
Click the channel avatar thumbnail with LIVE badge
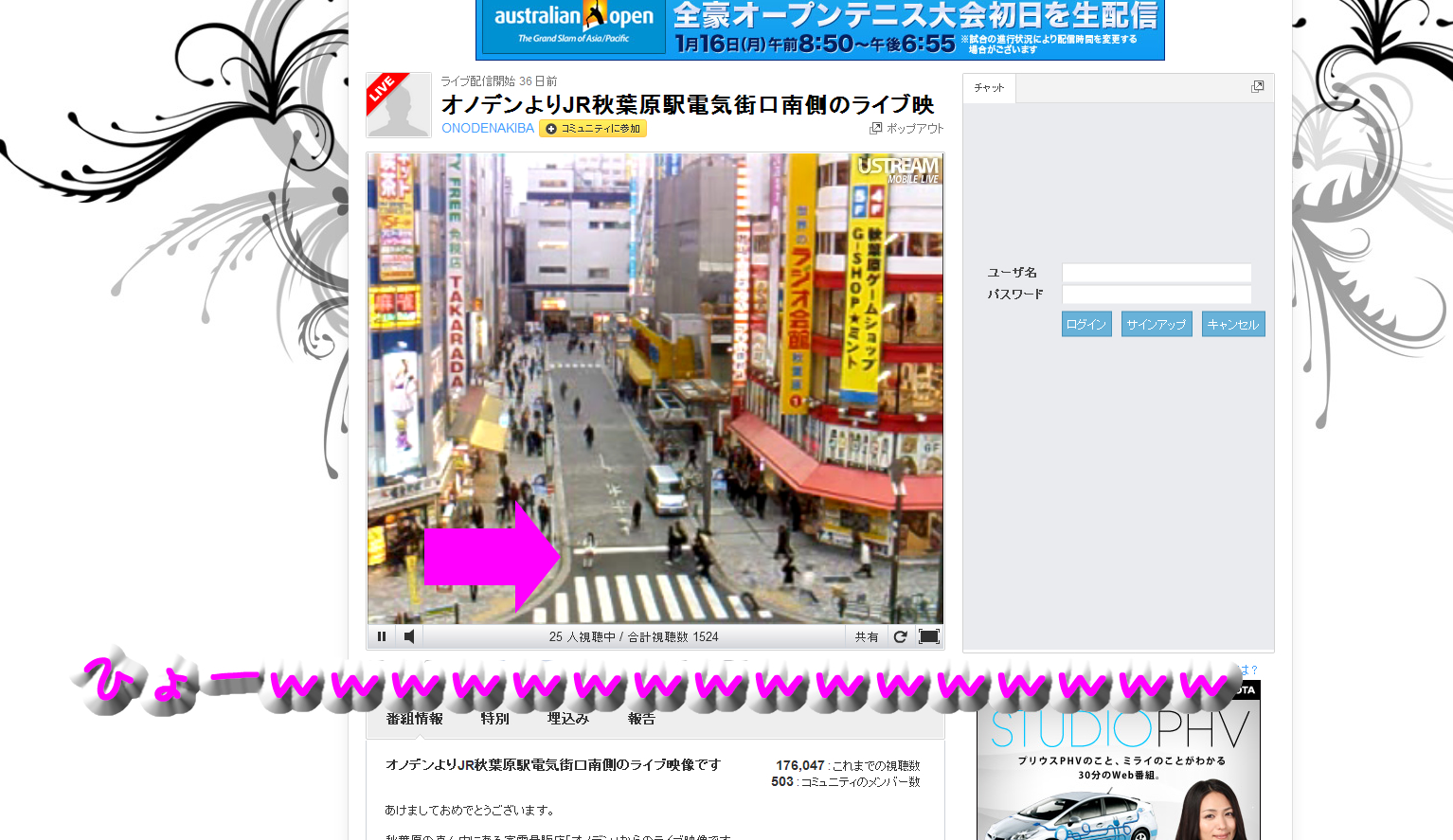coord(399,105)
